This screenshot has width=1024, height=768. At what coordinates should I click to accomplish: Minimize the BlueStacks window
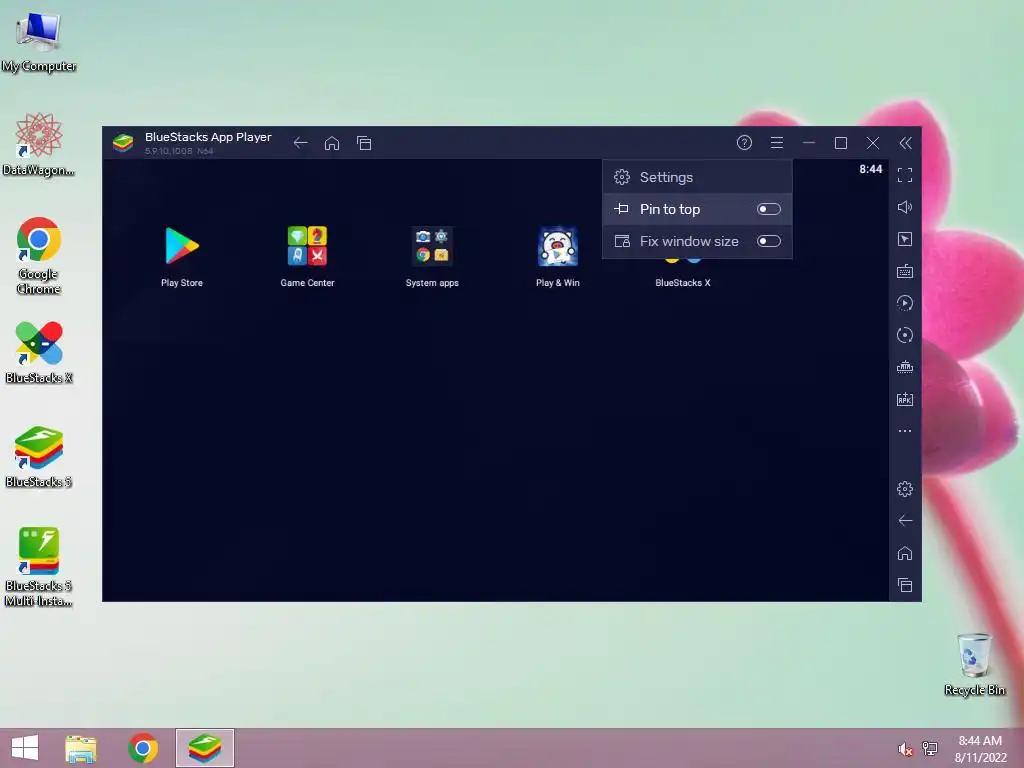pyautogui.click(x=808, y=143)
